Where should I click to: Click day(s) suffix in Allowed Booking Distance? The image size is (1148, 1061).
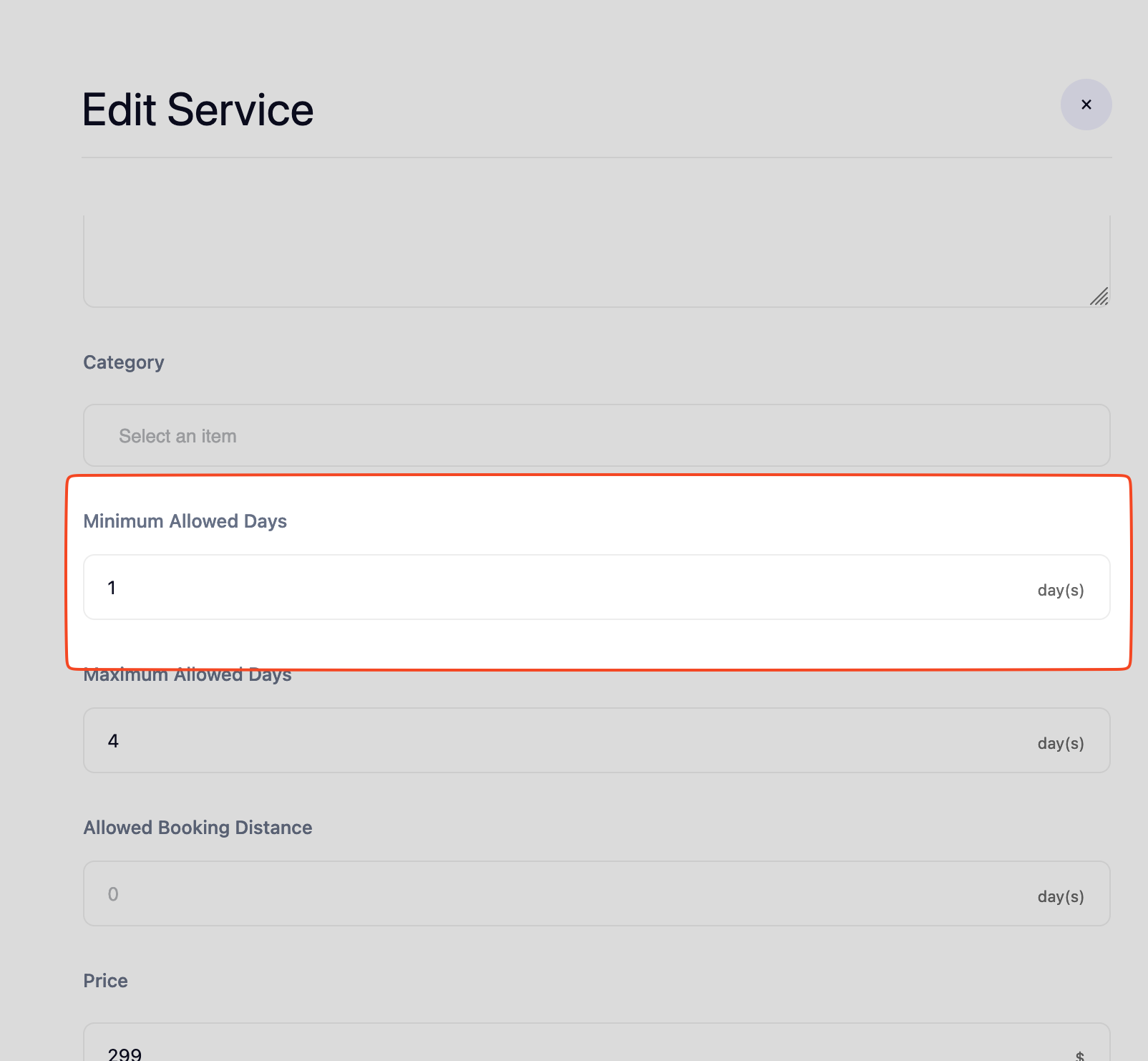pyautogui.click(x=1060, y=896)
